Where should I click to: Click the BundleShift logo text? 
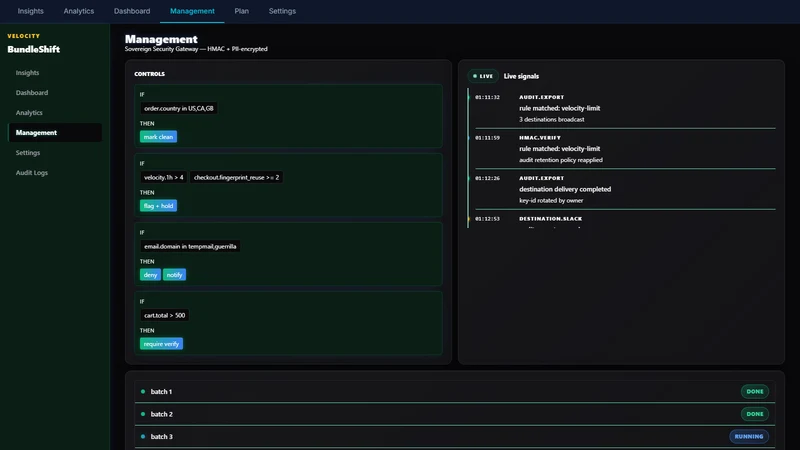[x=34, y=49]
